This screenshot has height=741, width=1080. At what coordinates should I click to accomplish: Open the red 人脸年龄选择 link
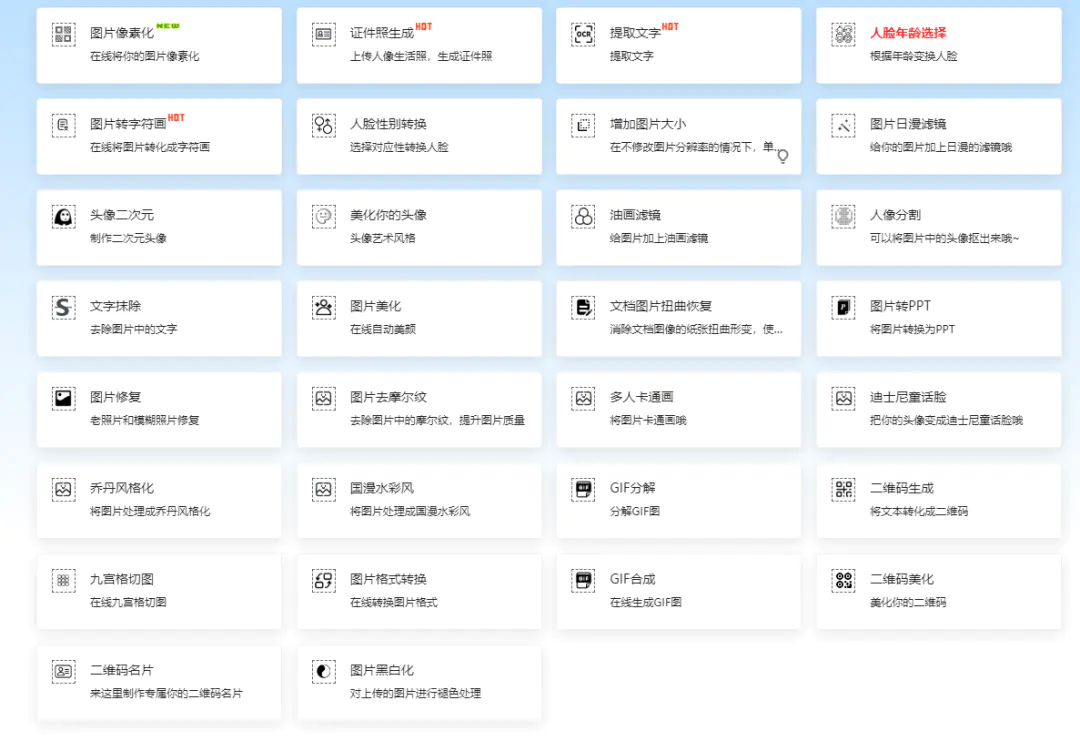pos(908,34)
